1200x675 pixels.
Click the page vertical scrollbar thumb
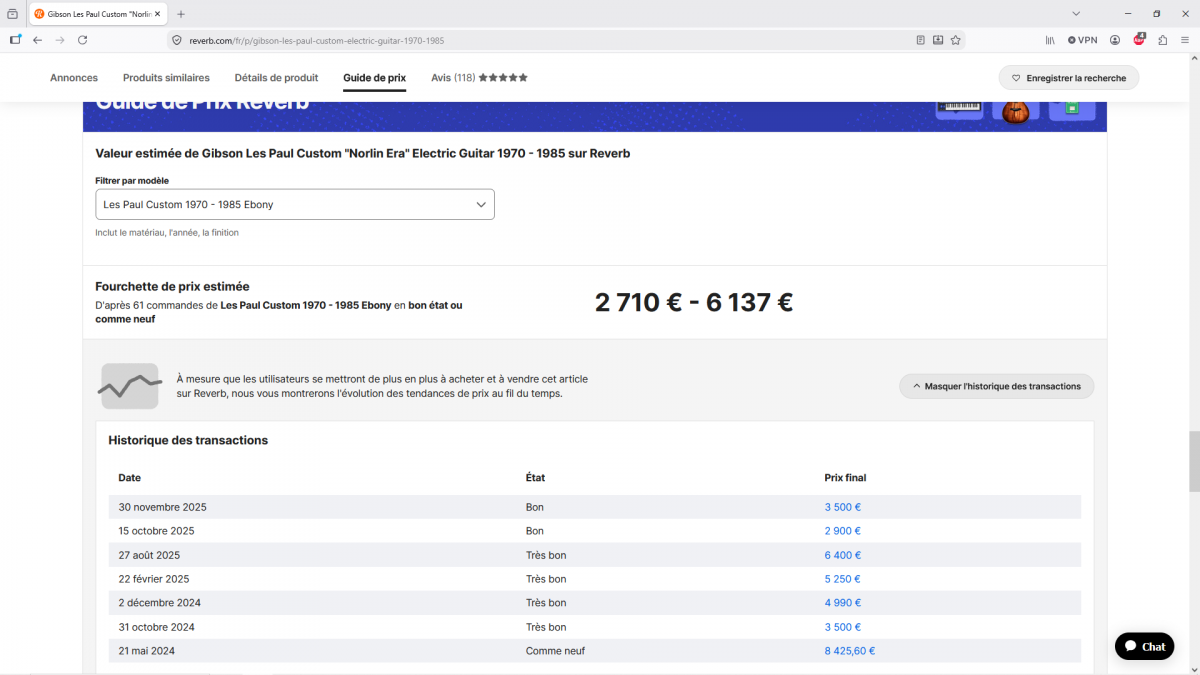pos(1194,461)
